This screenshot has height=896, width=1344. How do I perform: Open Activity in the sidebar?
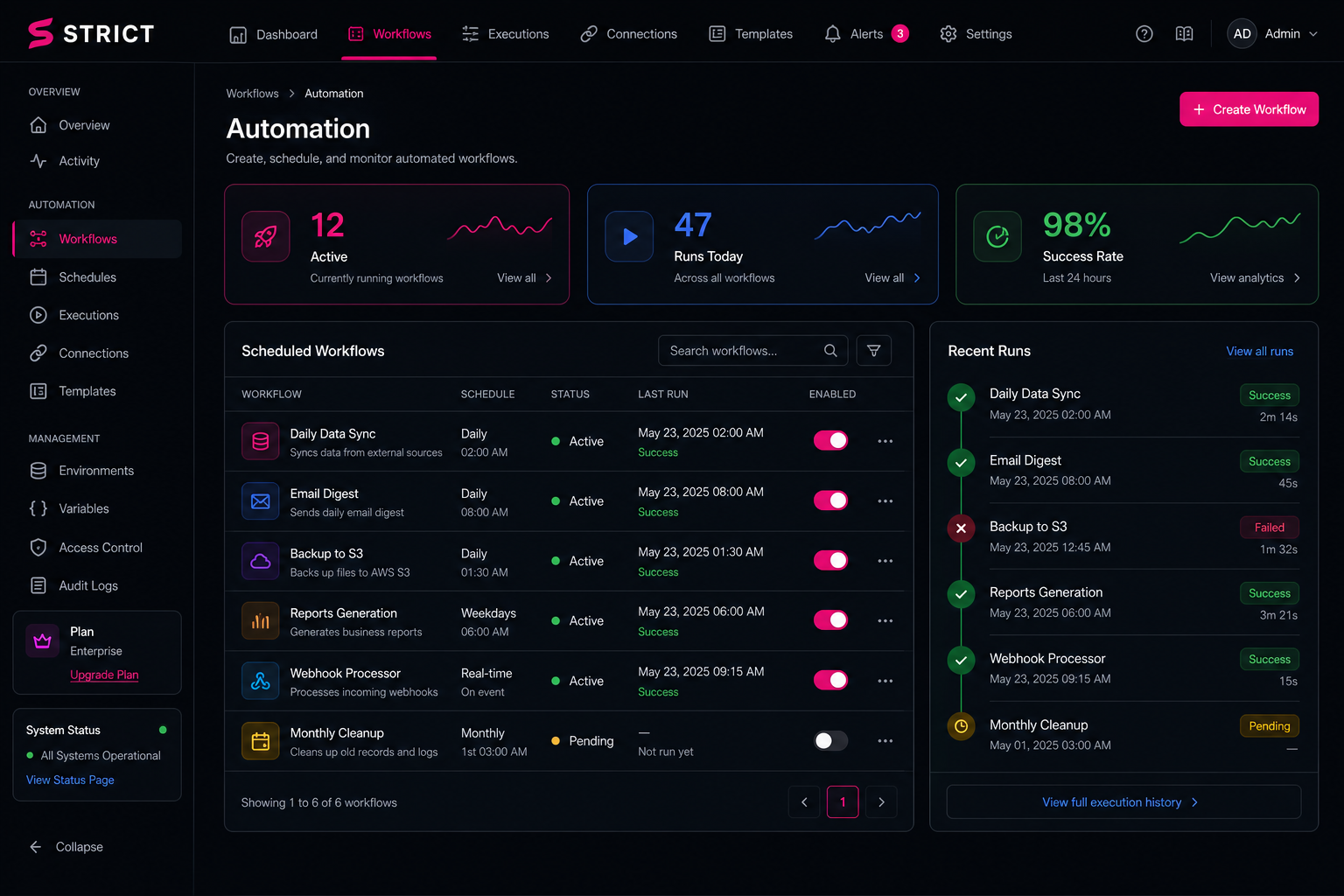(97, 161)
